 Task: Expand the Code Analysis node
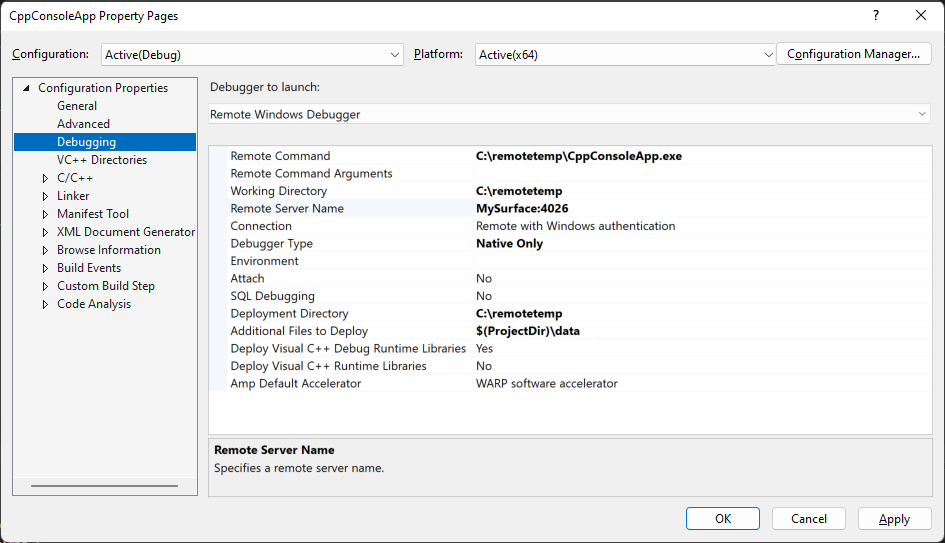pyautogui.click(x=45, y=304)
